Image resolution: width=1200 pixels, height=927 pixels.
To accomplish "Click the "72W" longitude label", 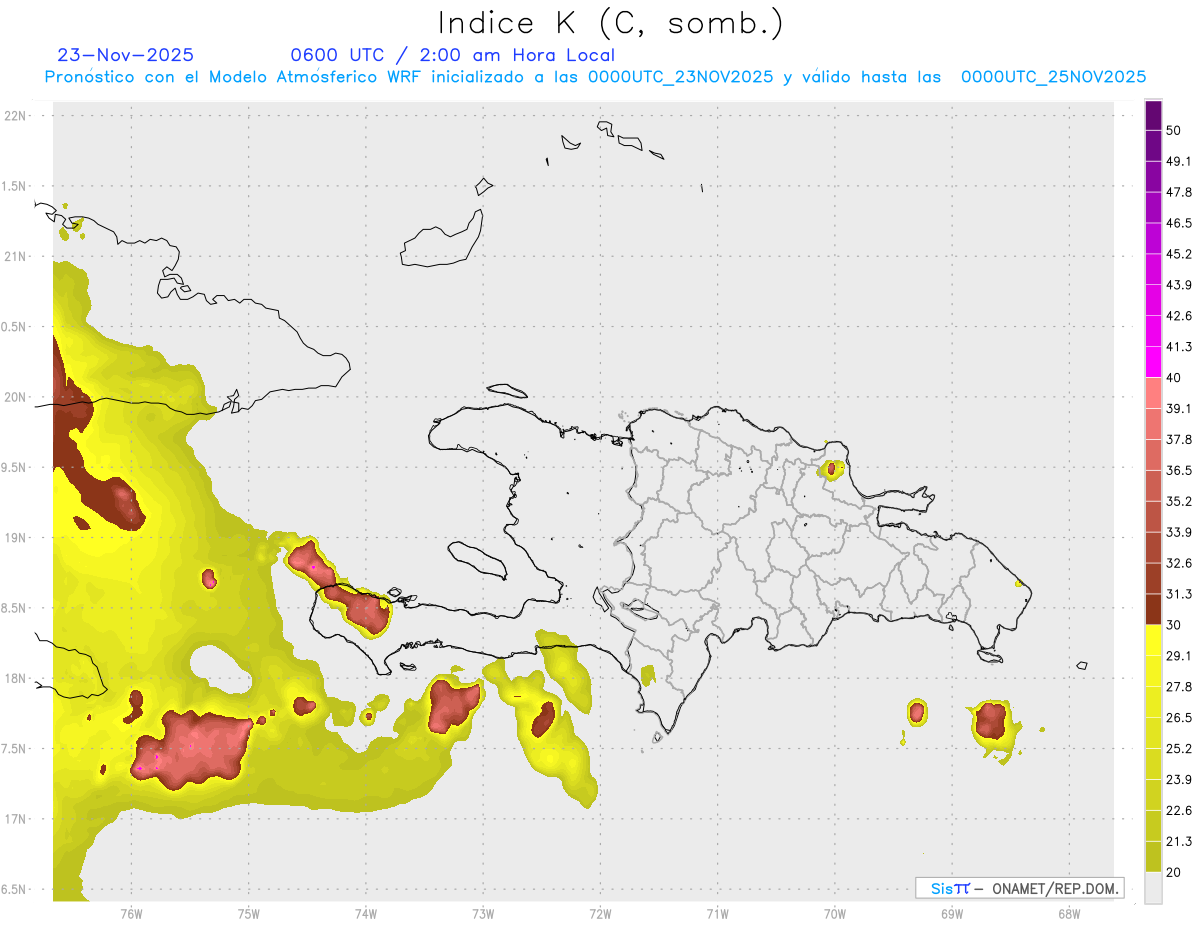I will [600, 914].
